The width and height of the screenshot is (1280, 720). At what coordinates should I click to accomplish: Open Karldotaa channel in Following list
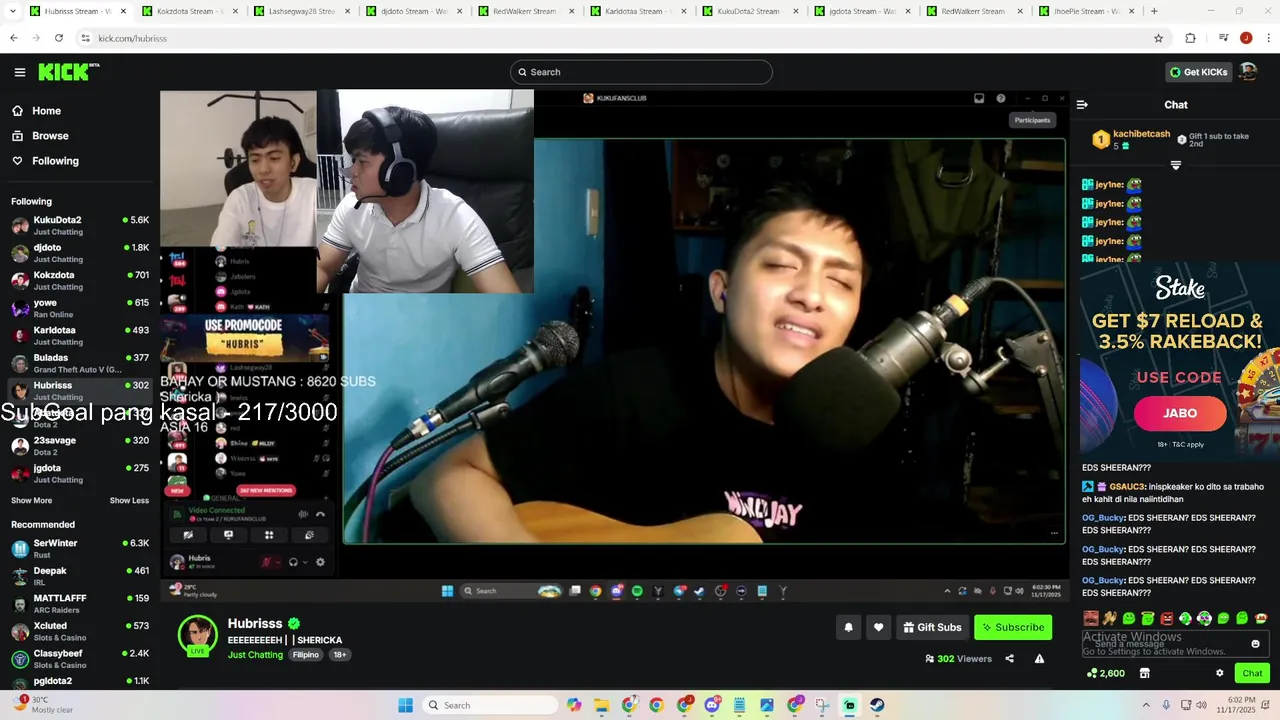point(80,335)
